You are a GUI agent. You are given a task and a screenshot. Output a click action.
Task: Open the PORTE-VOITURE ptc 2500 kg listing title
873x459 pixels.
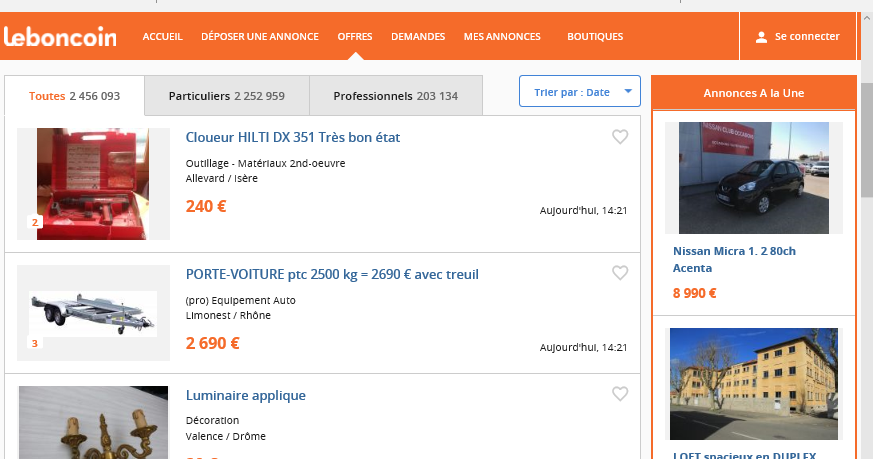[332, 275]
